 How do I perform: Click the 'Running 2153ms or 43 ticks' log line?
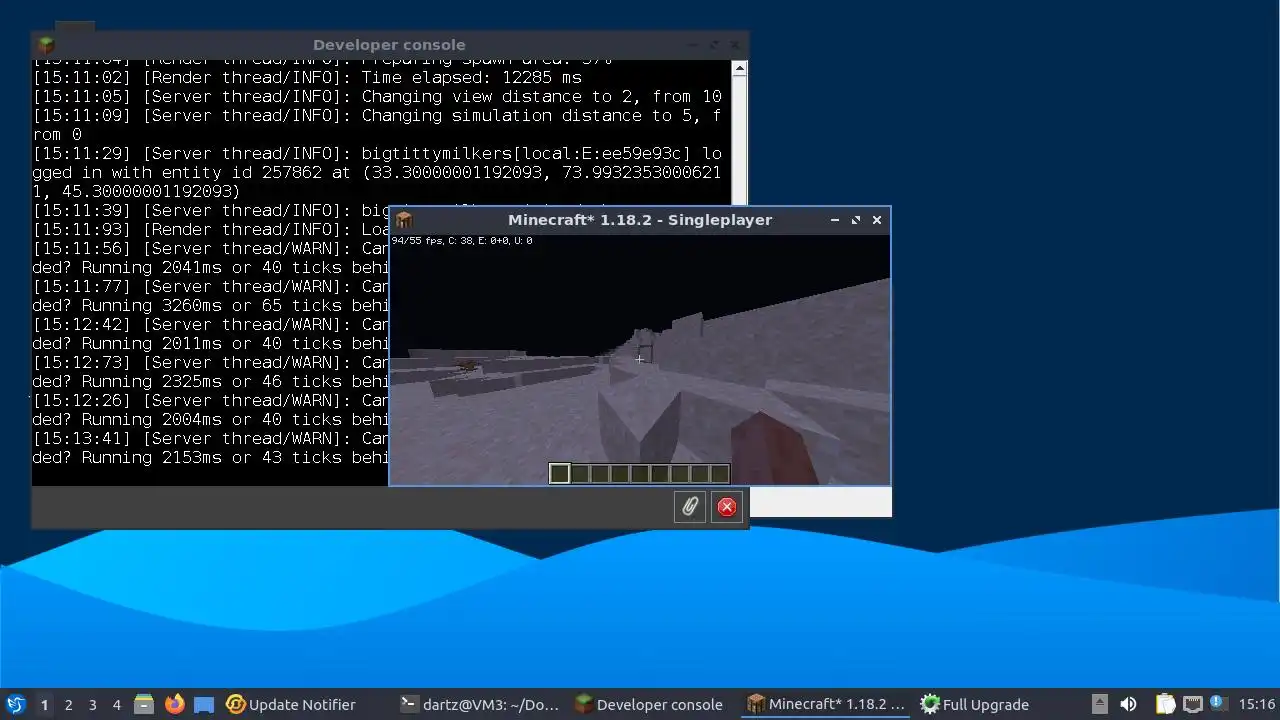click(x=210, y=457)
